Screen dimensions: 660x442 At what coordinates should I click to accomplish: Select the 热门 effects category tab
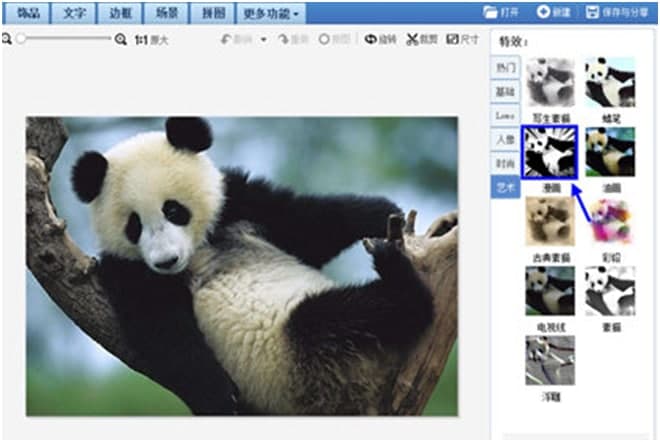[506, 68]
